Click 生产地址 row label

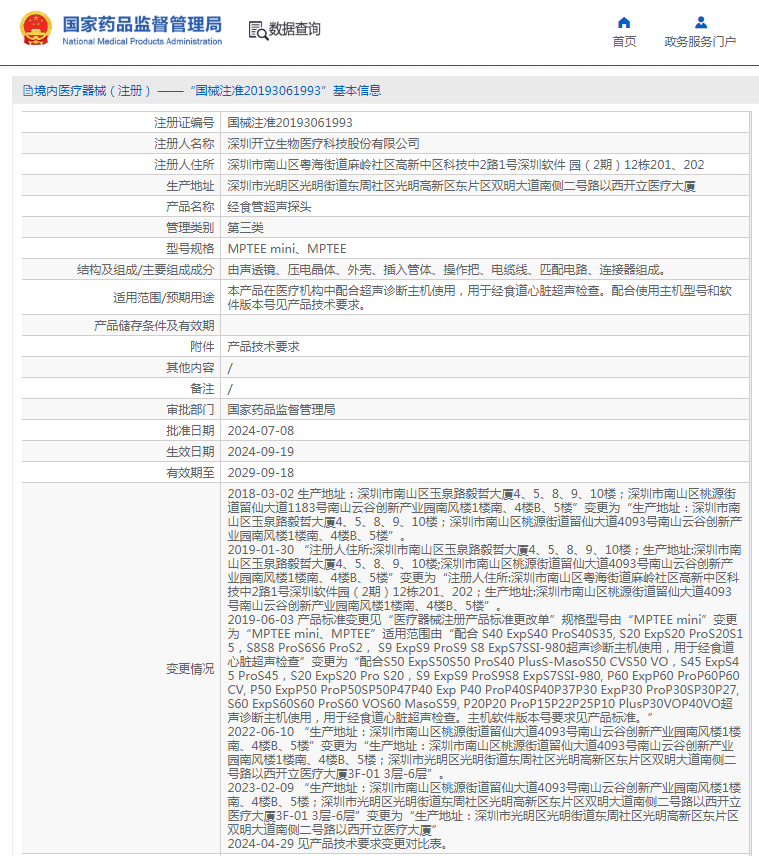190,186
